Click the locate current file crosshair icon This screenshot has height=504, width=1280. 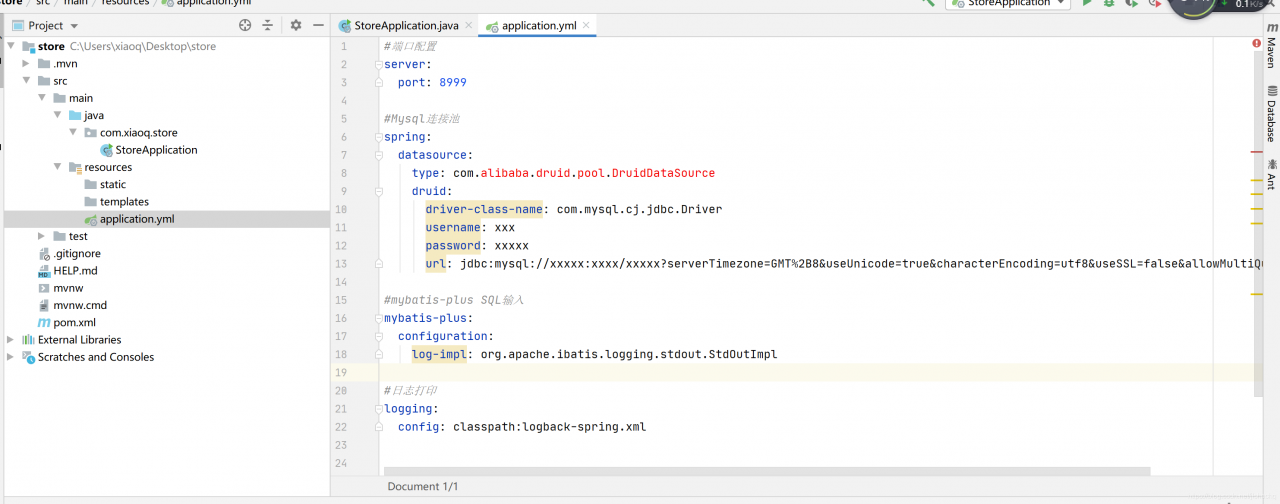click(x=245, y=25)
